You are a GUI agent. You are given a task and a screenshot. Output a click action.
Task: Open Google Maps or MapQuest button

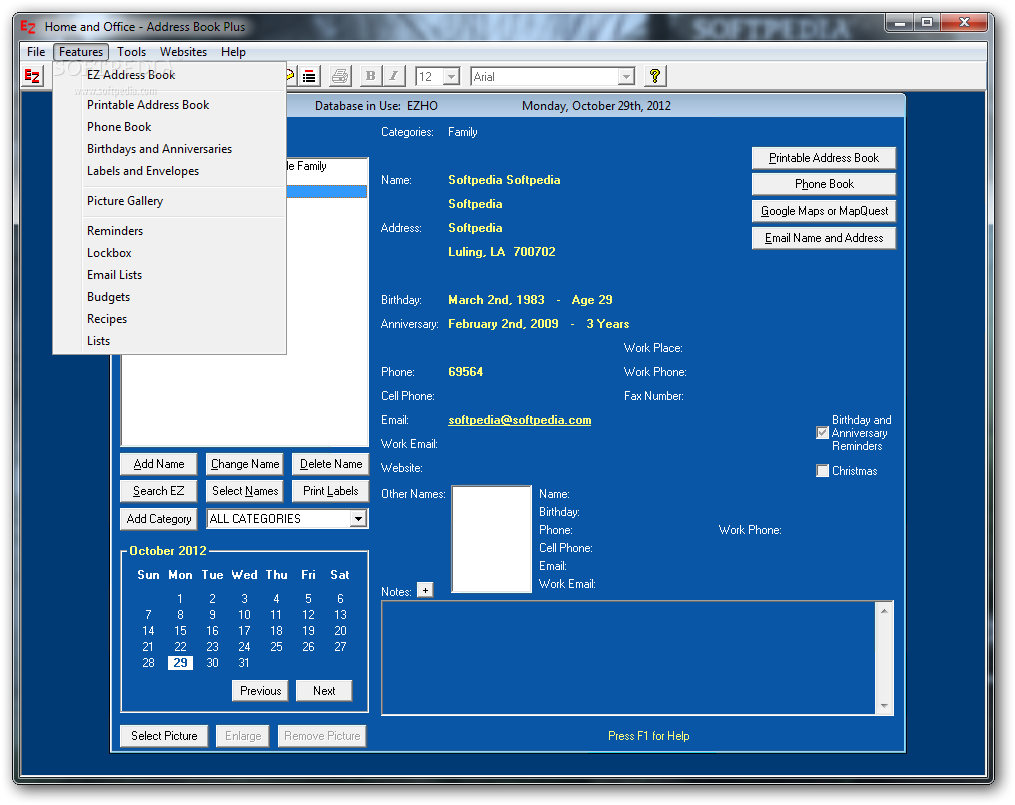pyautogui.click(x=823, y=211)
